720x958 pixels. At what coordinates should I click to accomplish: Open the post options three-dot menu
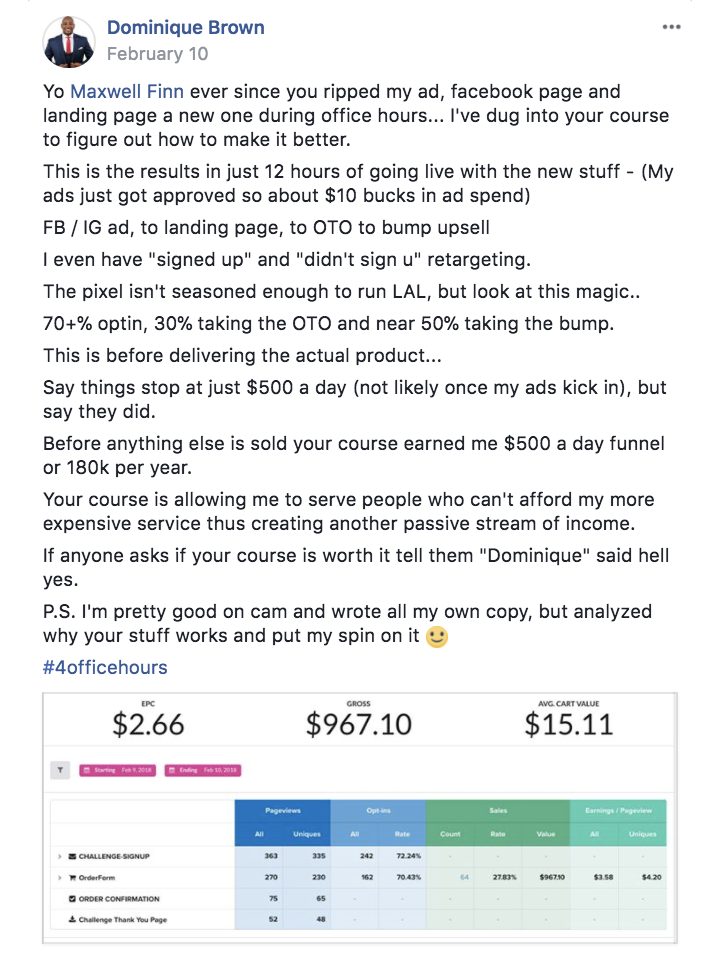671,27
